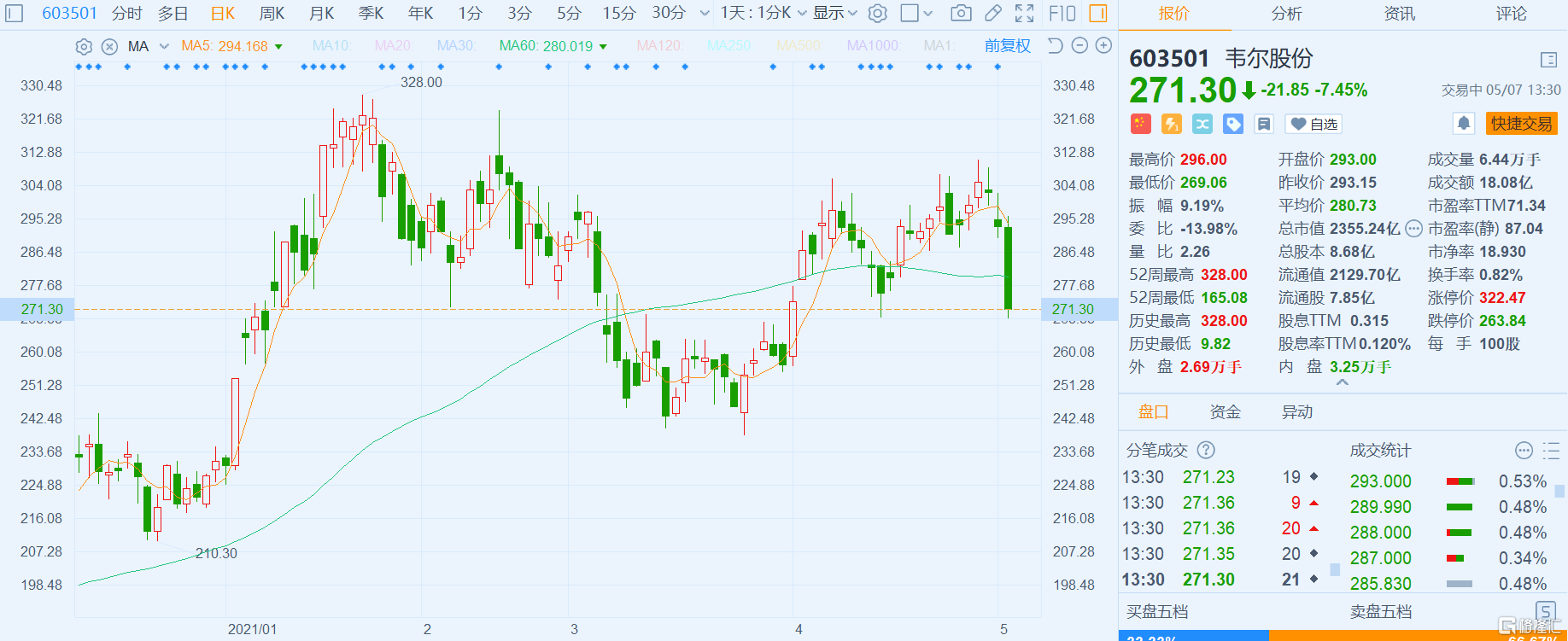Click the 成交统计 right-side scrollbar thumb

point(1559,491)
